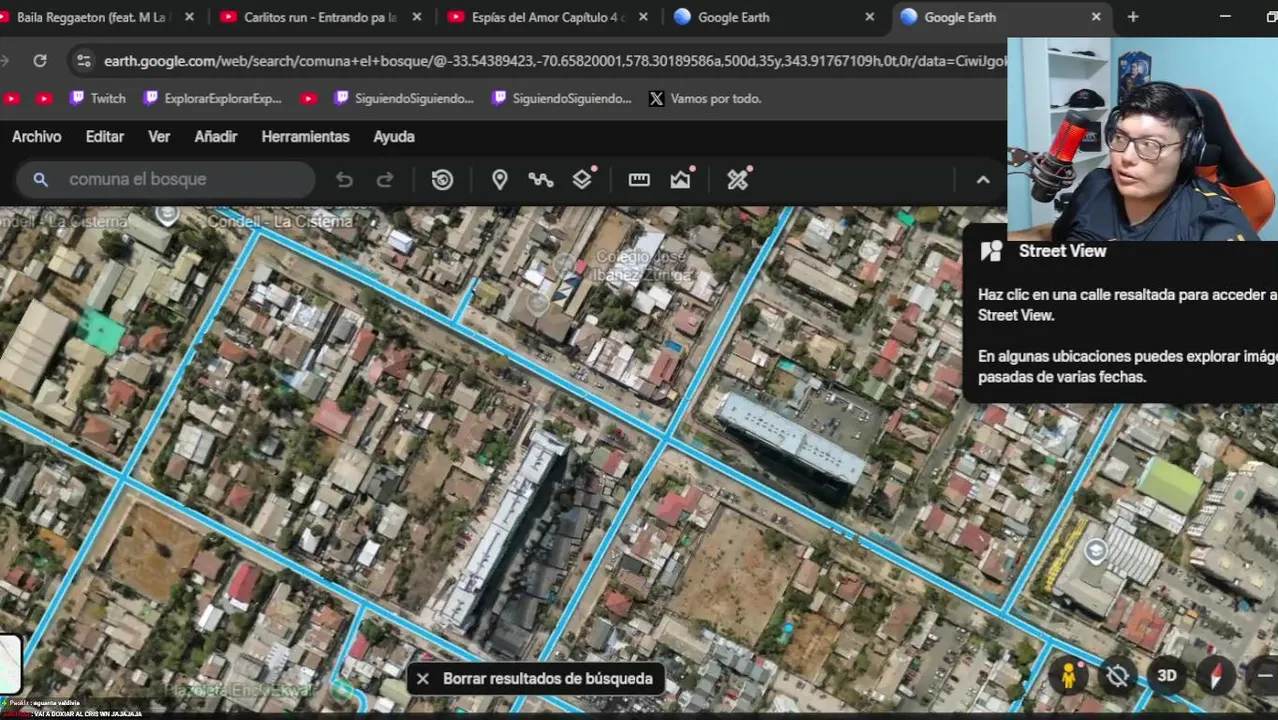Image resolution: width=1278 pixels, height=720 pixels.
Task: Click the Colegio José Ibáñez Zúñiga marker
Action: [x=564, y=264]
